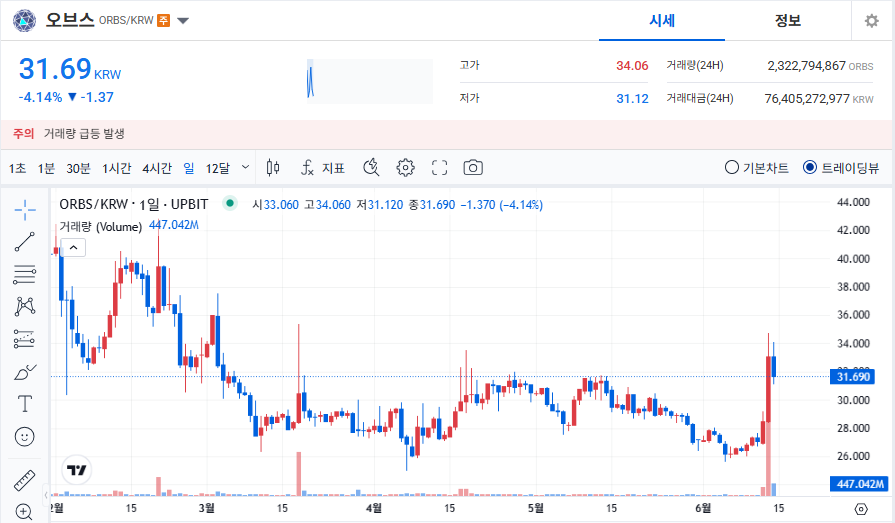
Task: Click the TradingView logo on chart
Action: tap(76, 470)
